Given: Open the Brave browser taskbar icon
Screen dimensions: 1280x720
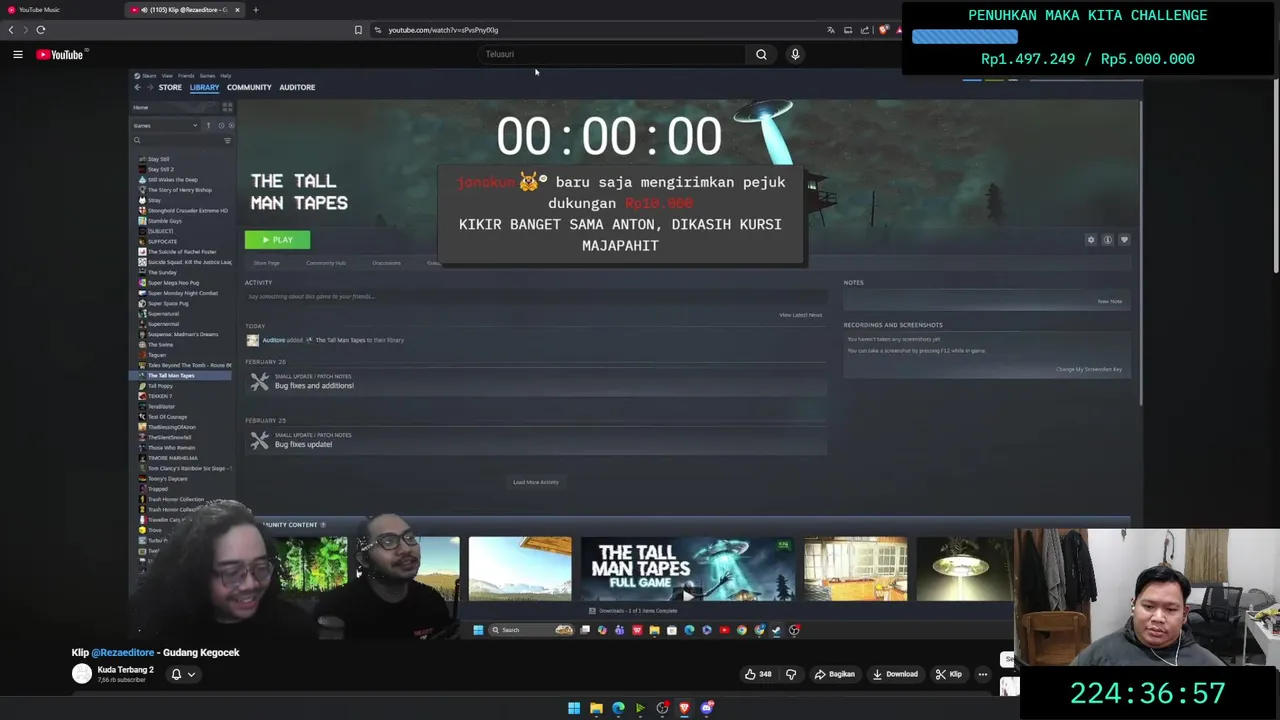Looking at the screenshot, I should click(x=684, y=708).
